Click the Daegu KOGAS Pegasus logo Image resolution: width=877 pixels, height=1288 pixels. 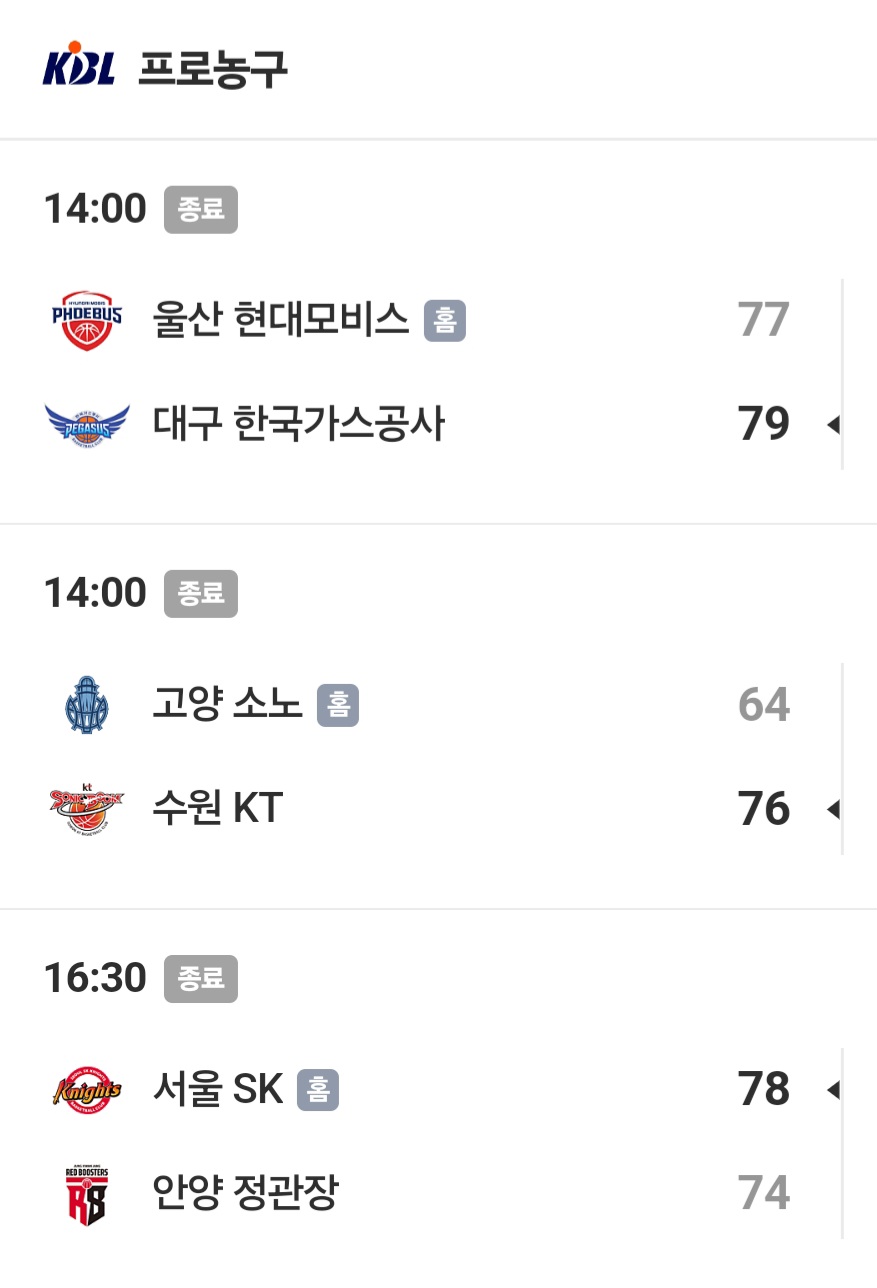[x=87, y=425]
